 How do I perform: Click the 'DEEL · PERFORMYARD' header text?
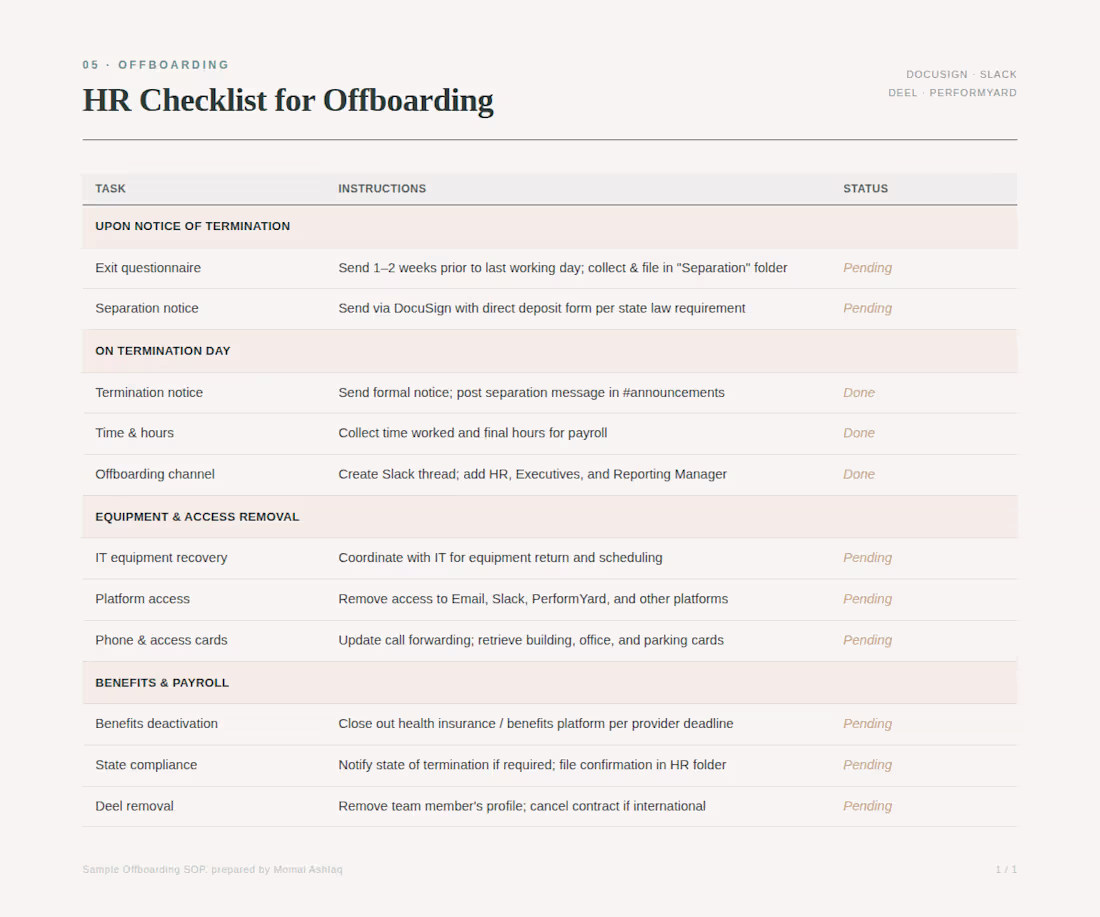[x=952, y=93]
